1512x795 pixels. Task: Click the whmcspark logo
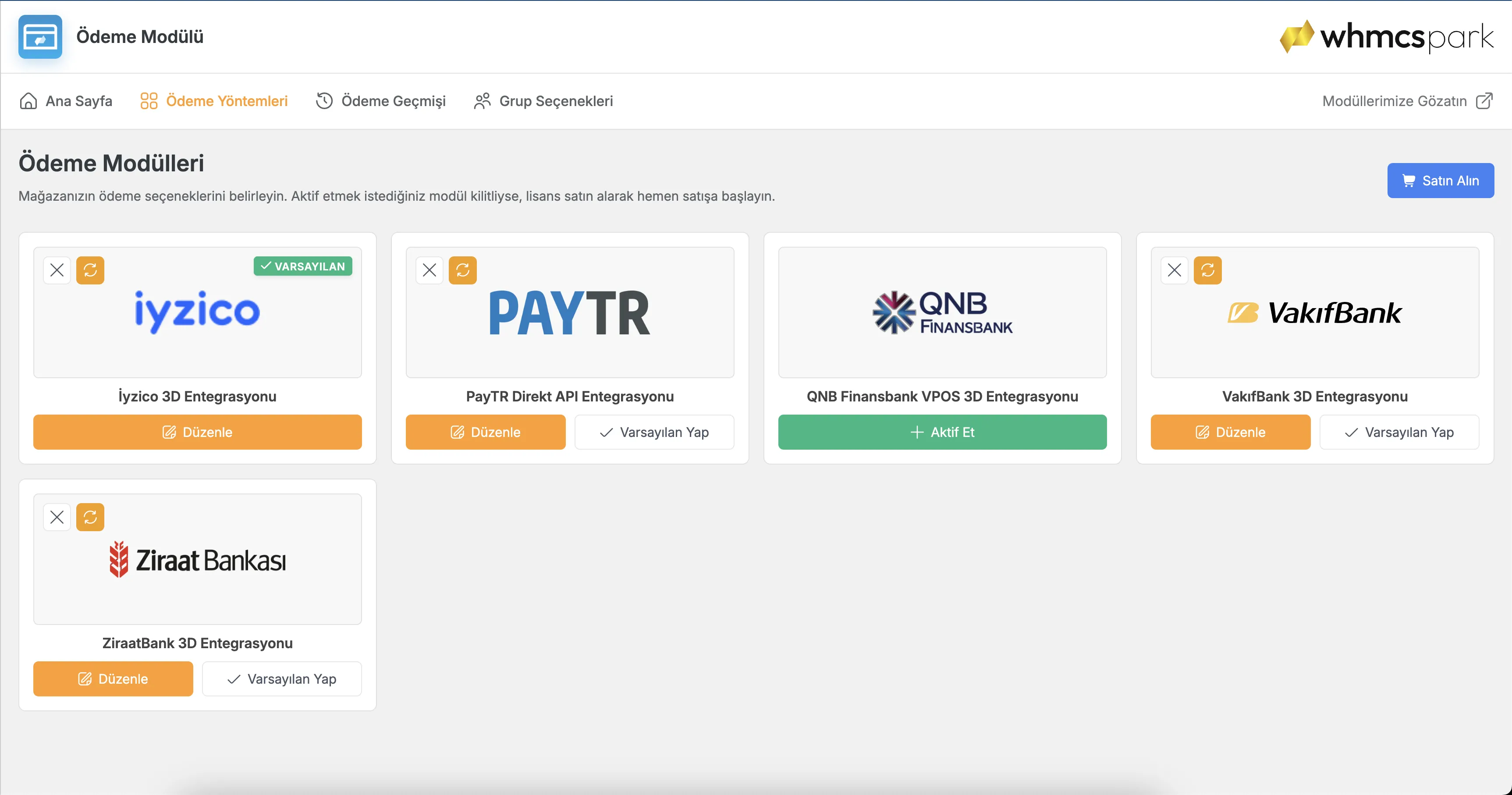1386,36
